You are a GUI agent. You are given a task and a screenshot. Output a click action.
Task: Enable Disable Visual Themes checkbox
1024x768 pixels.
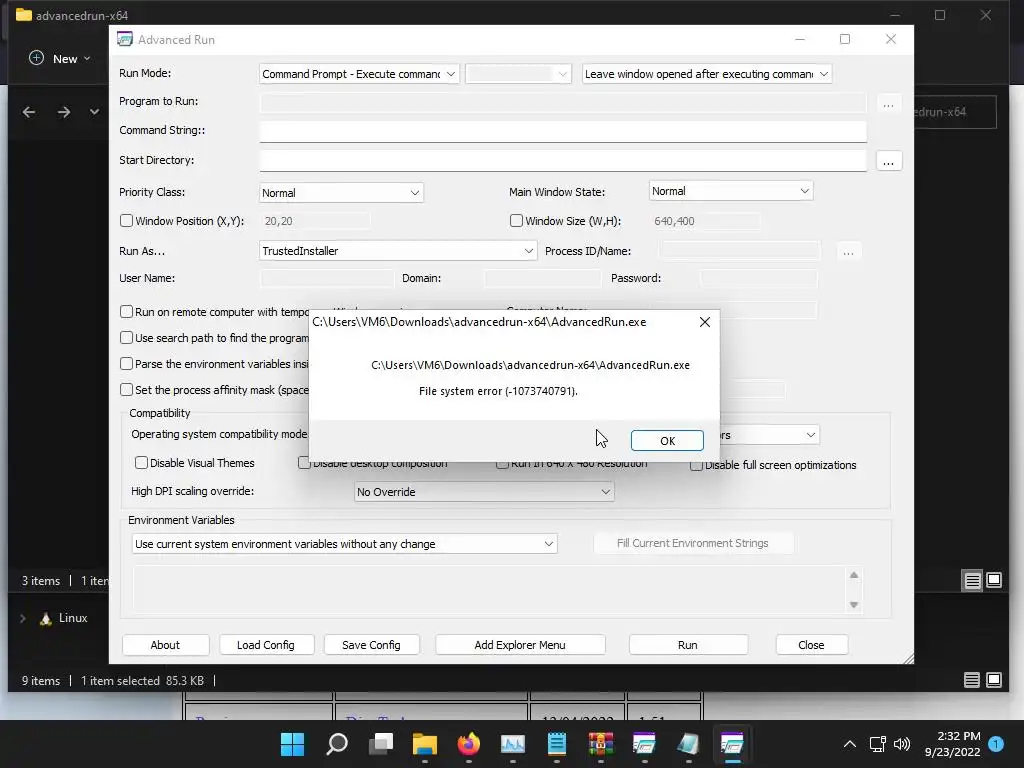141,463
